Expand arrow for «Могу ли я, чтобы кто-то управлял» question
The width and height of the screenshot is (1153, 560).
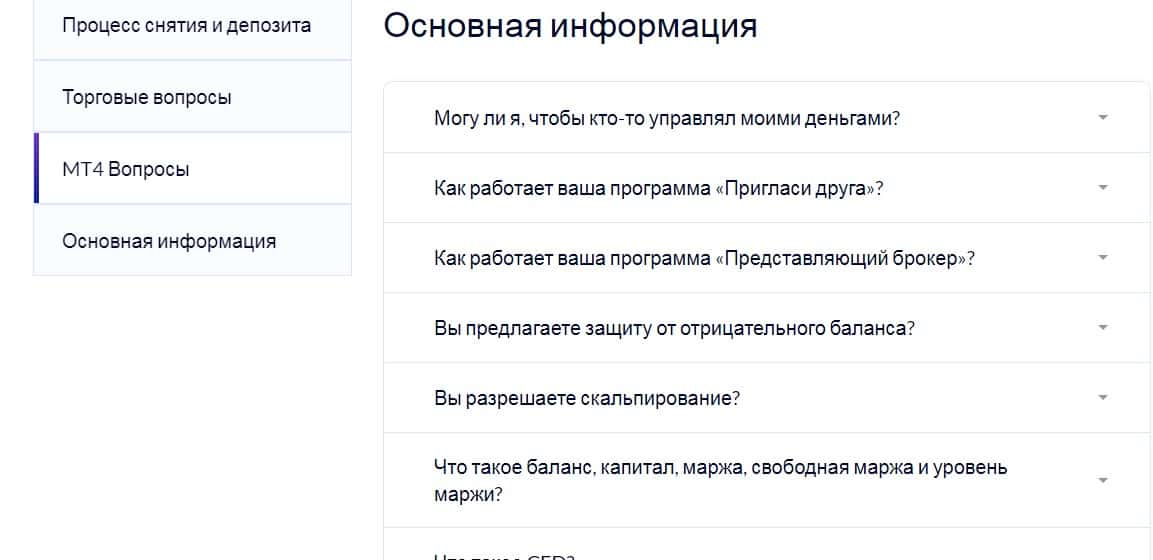[1103, 118]
